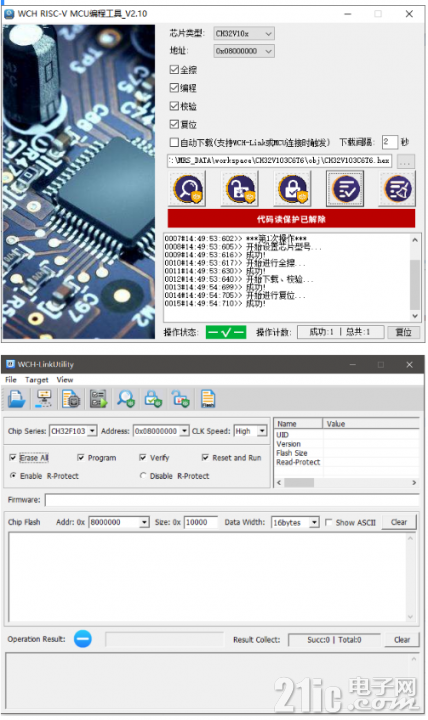Screen dimensions: 428x720
Task: Click the UID row in the info table
Action: (x=347, y=435)
